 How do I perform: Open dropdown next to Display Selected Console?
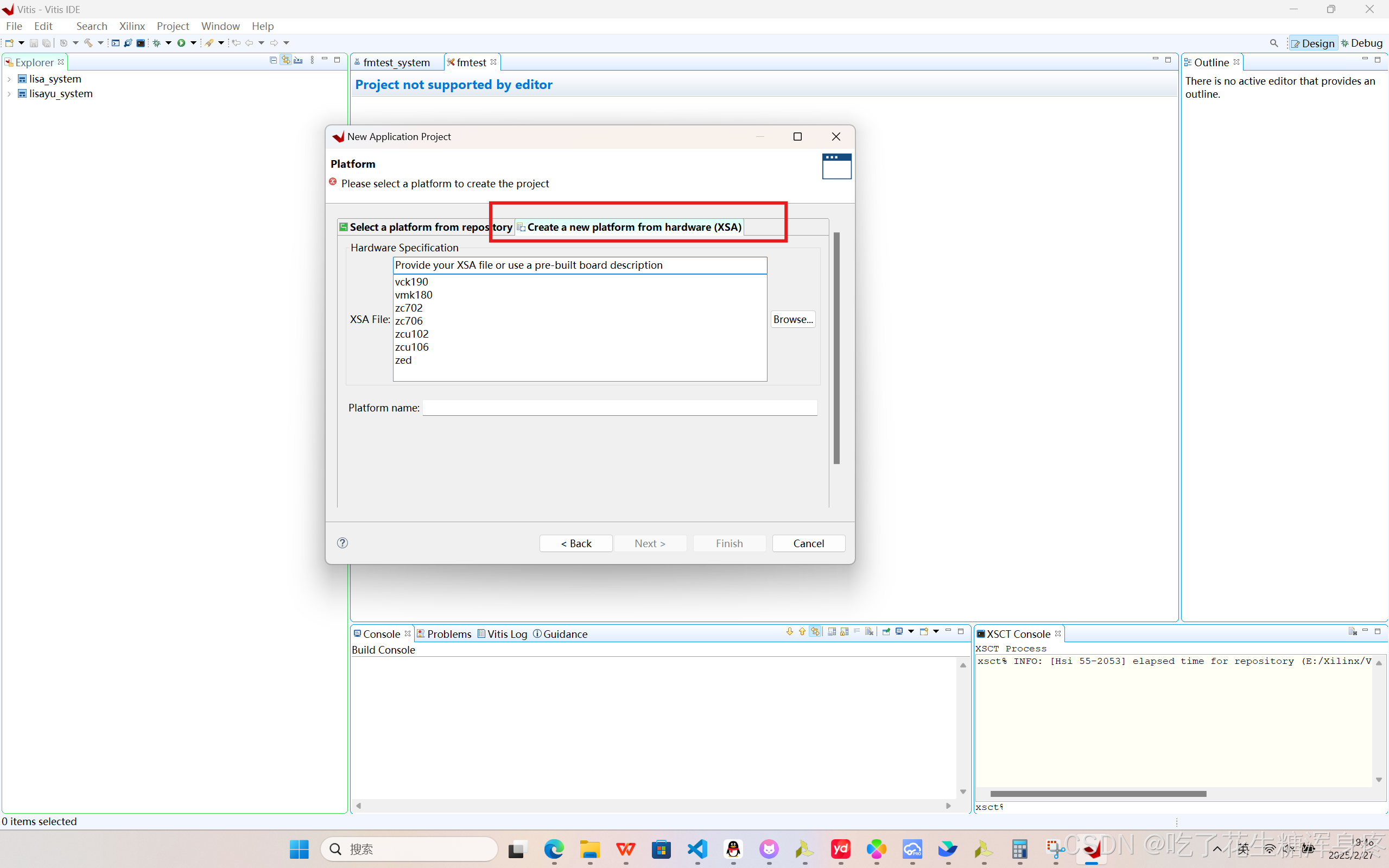click(911, 631)
